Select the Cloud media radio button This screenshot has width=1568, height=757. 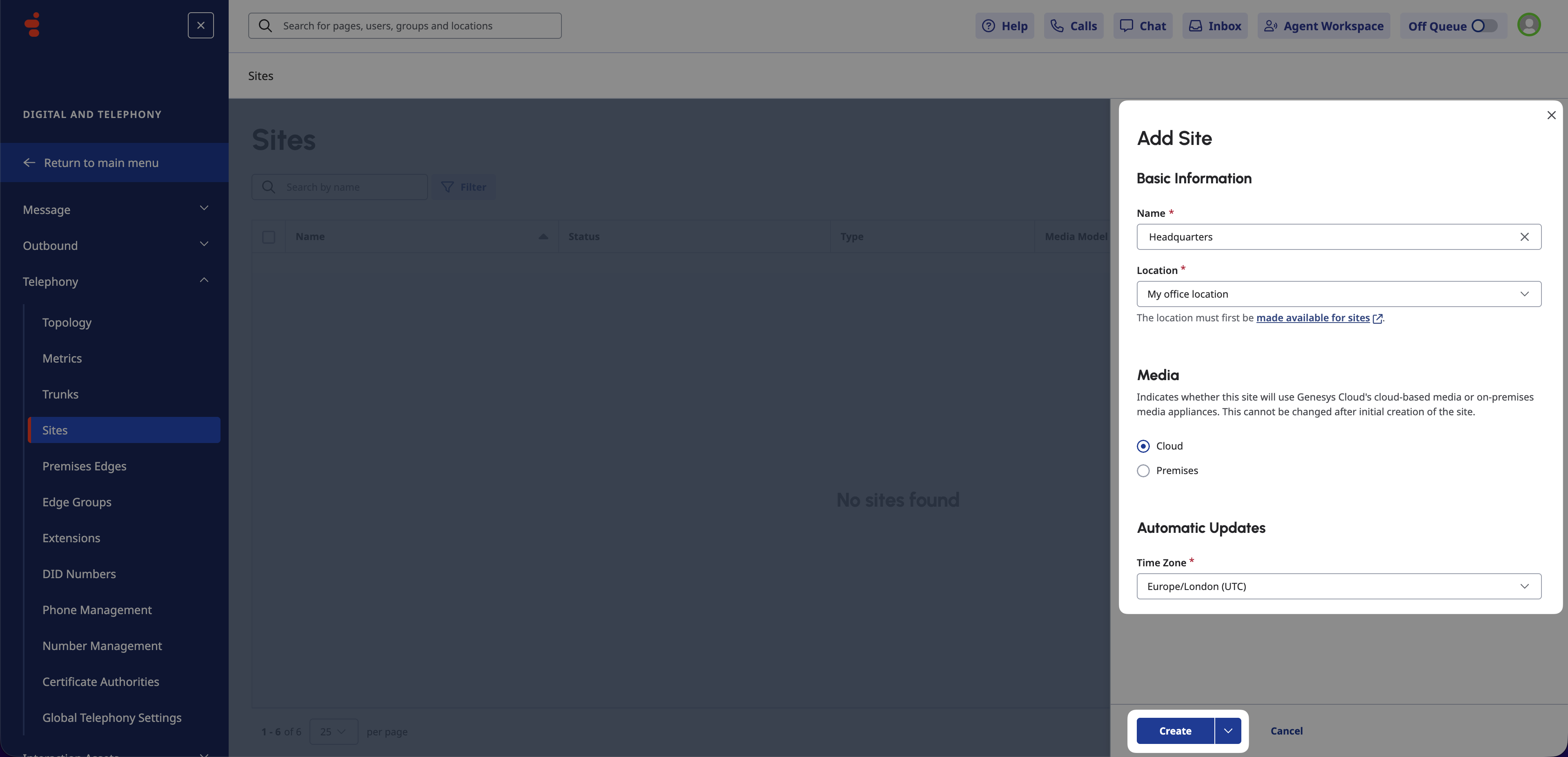point(1143,446)
